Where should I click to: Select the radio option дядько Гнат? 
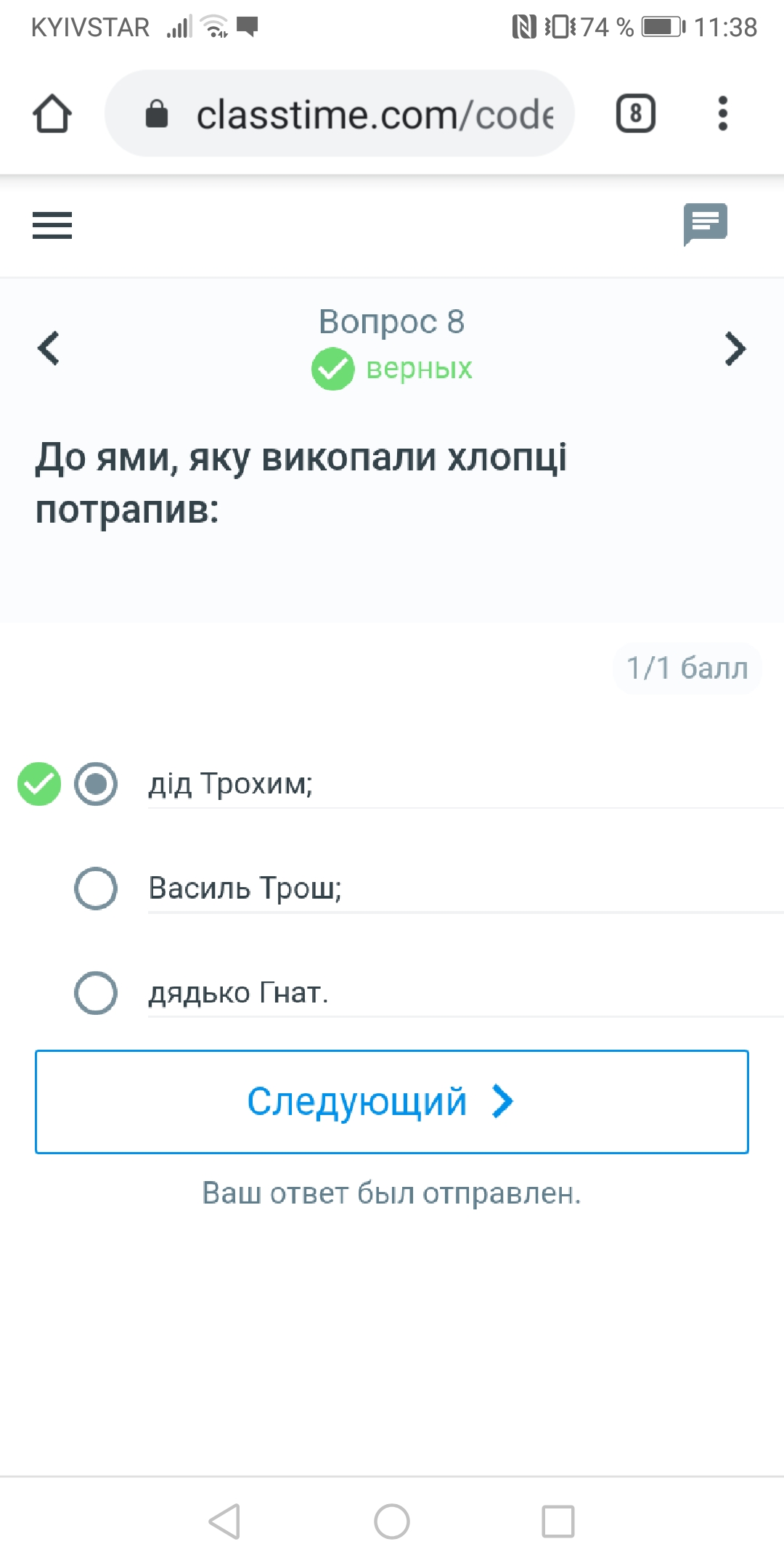pyautogui.click(x=96, y=993)
